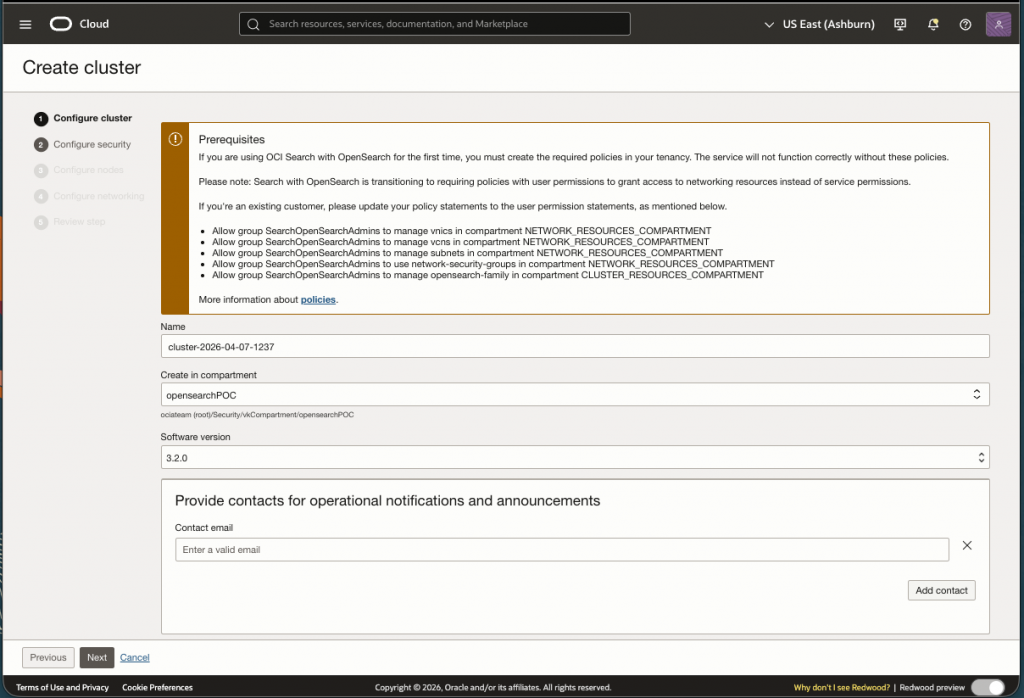
Task: Click the Oracle Cloud logo
Action: pos(80,24)
